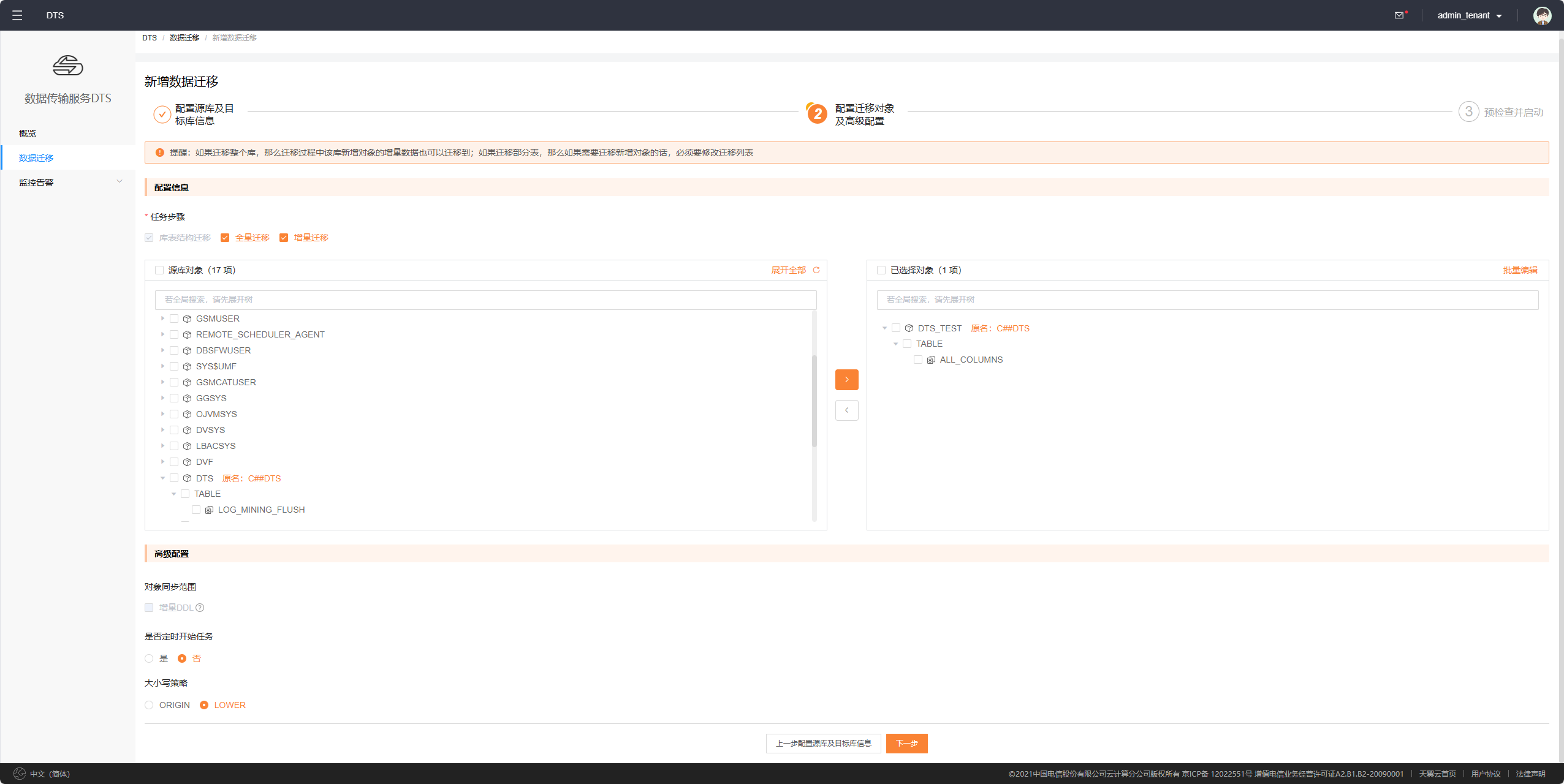
Task: Click the DTS logo in the sidebar
Action: 67,66
